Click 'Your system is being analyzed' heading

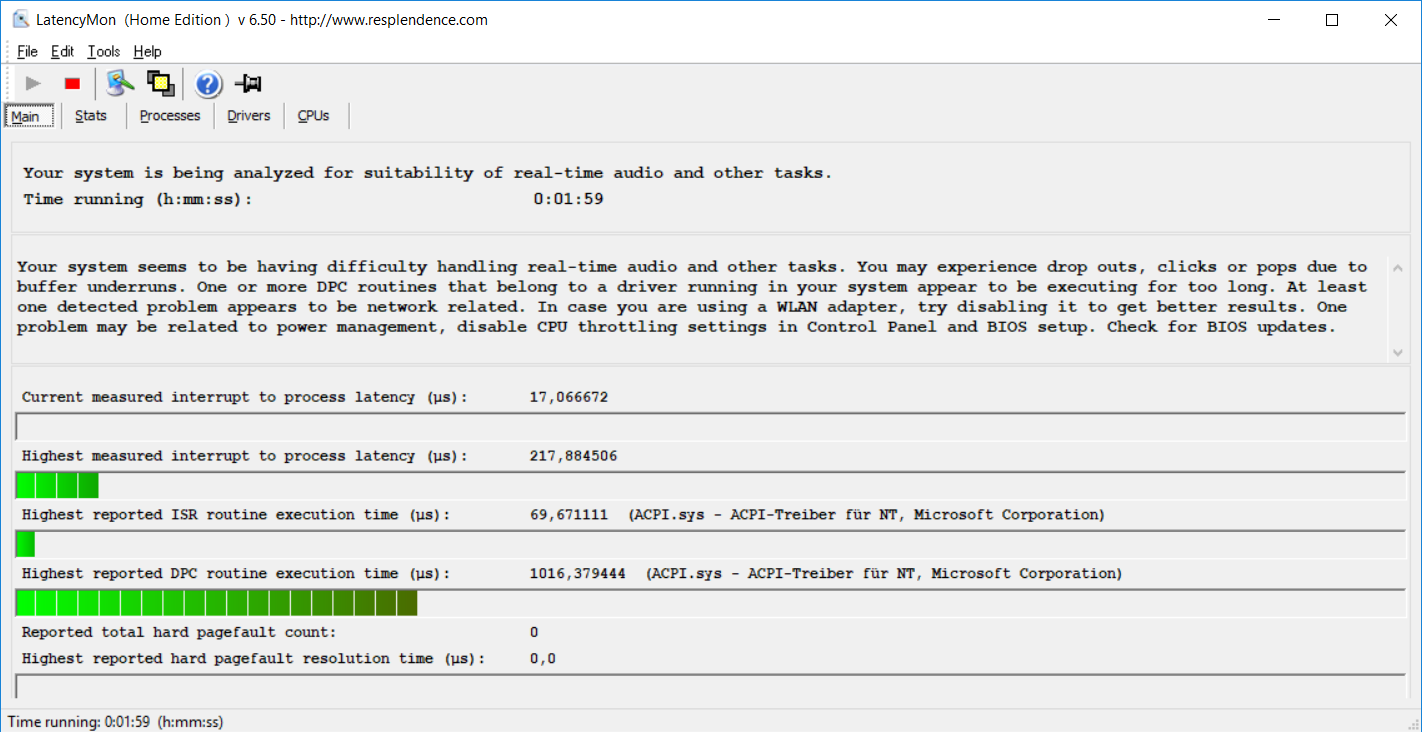427,173
